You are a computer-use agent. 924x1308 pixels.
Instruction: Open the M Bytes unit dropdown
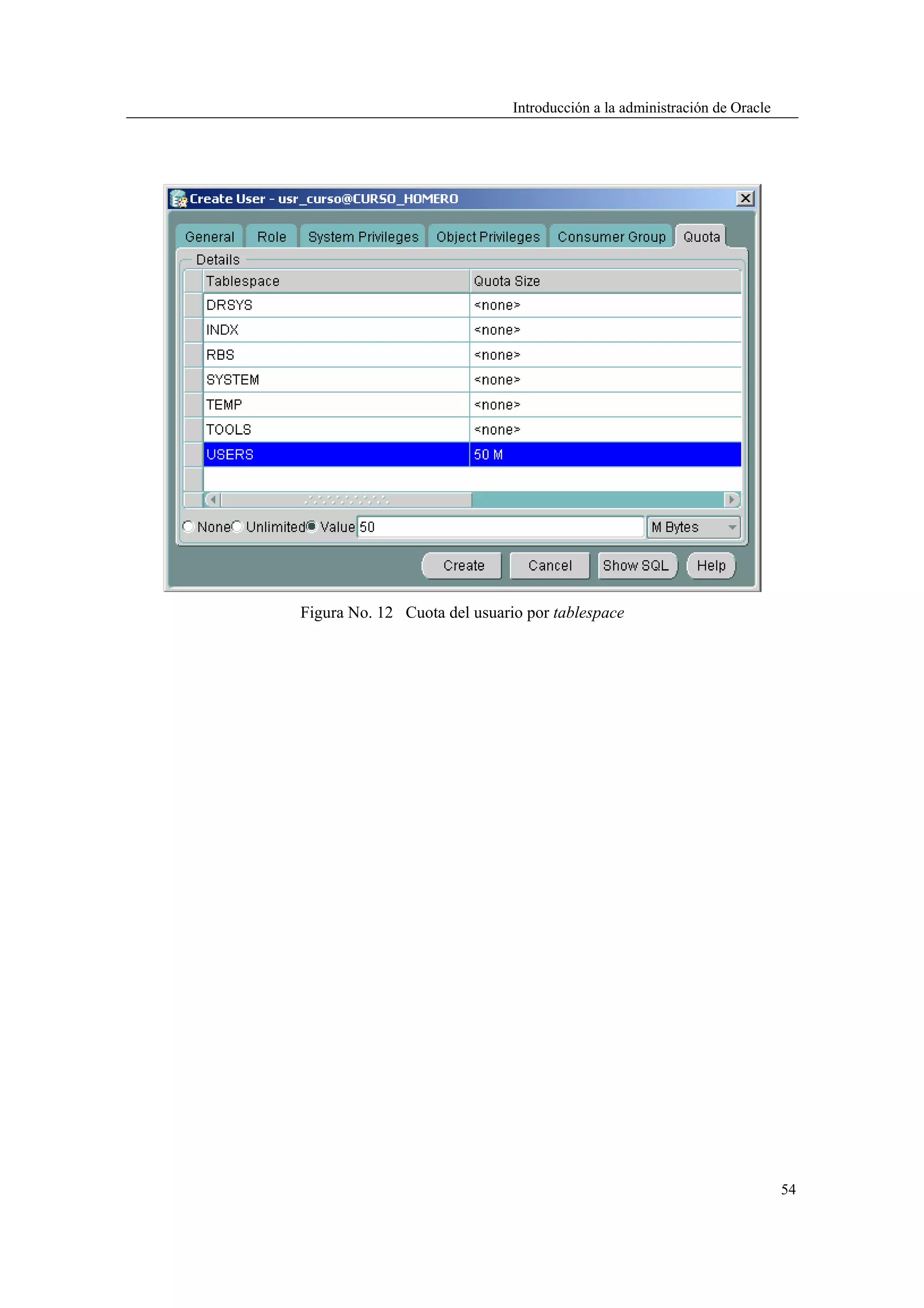pyautogui.click(x=693, y=527)
